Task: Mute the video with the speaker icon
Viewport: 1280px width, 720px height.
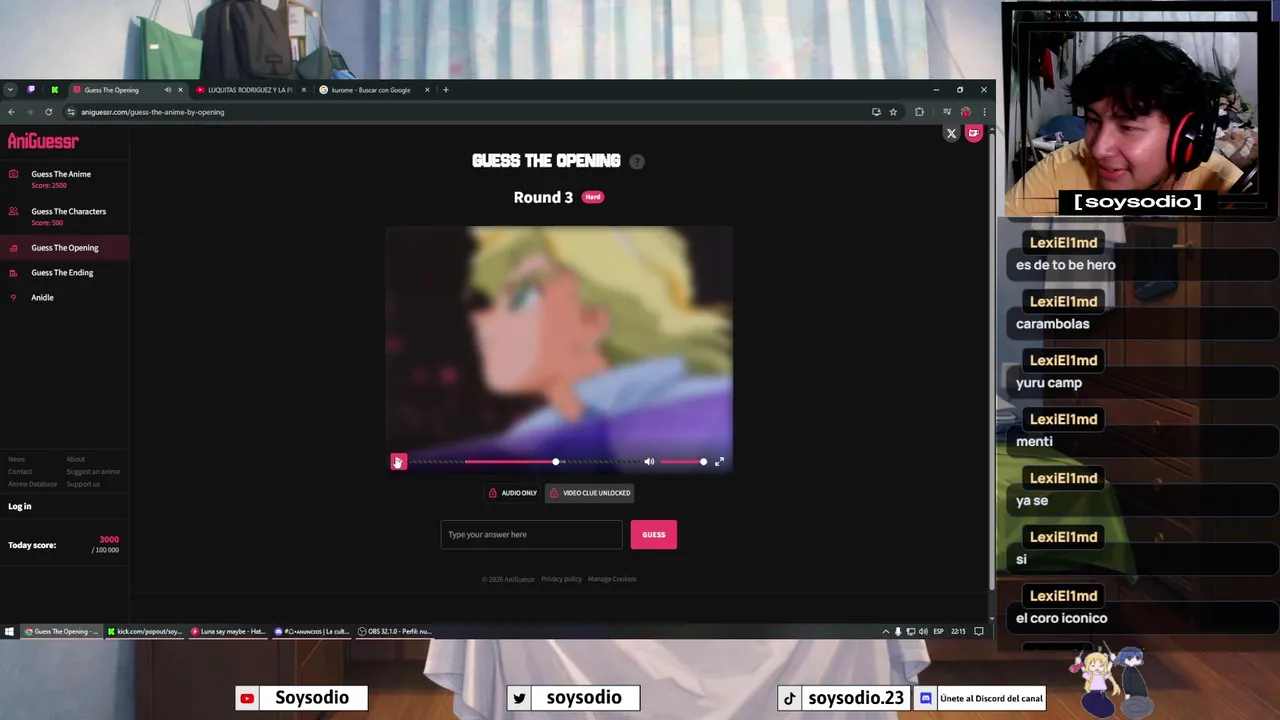Action: [x=649, y=462]
